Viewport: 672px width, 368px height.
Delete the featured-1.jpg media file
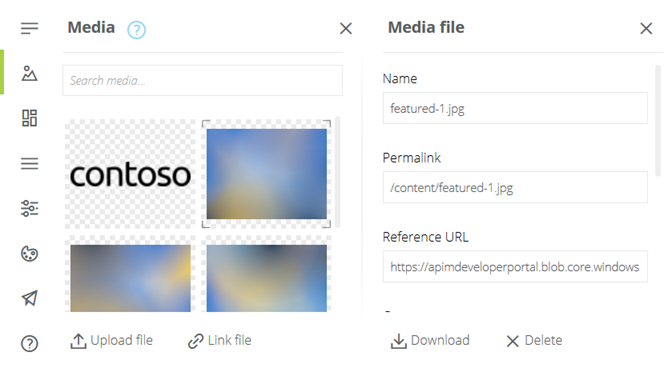point(534,341)
